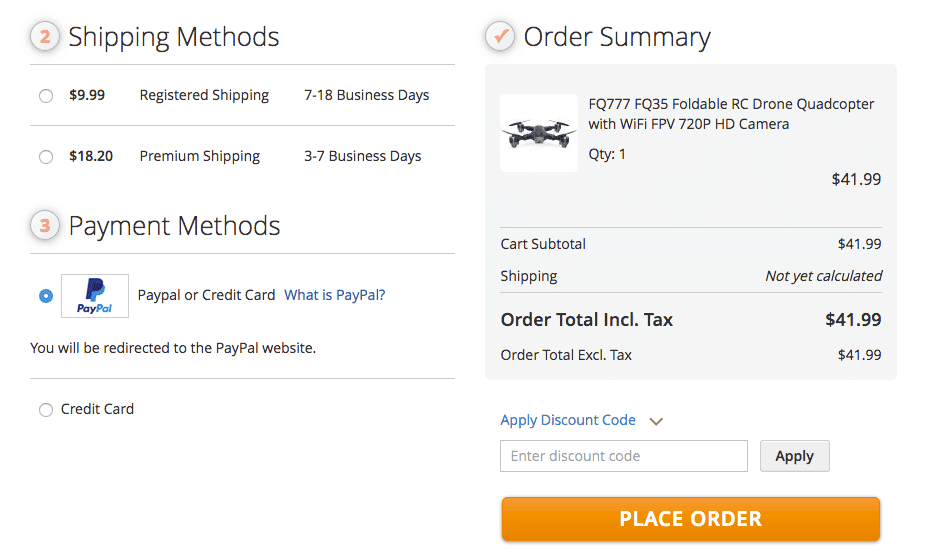The height and width of the screenshot is (559, 937).
Task: Select the $18.20 Premium Shipping radio button
Action: (46, 157)
